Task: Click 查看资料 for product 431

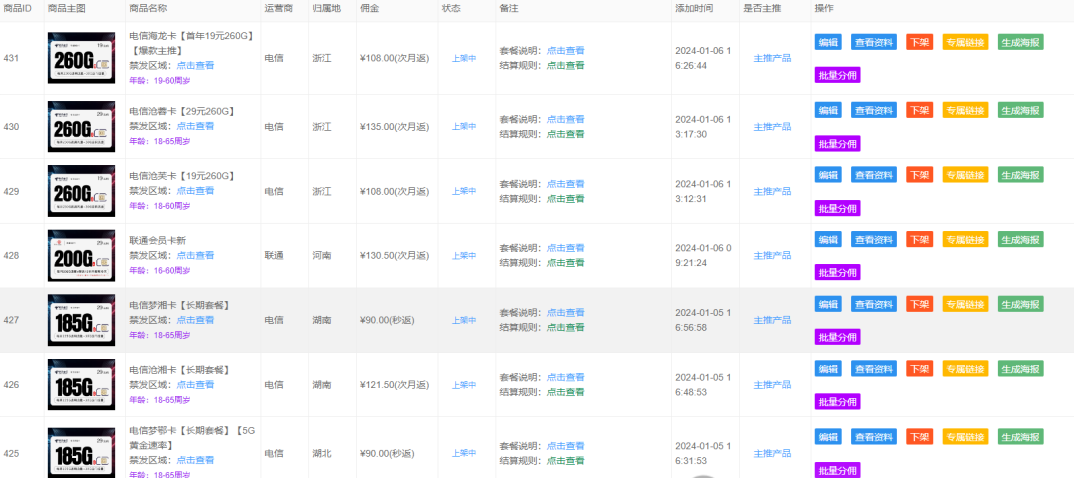Action: pos(874,42)
